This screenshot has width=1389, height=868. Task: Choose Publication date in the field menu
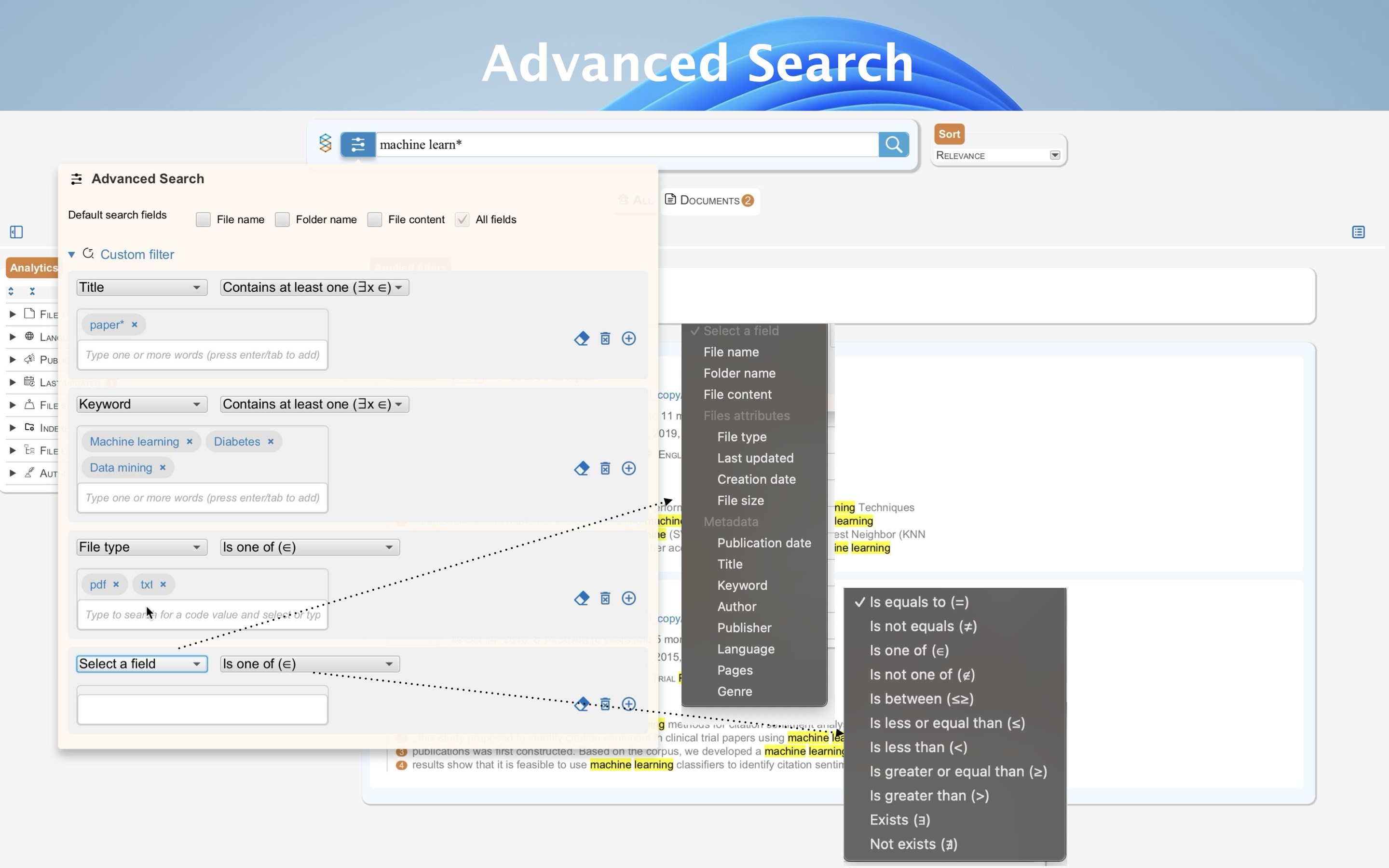point(764,543)
